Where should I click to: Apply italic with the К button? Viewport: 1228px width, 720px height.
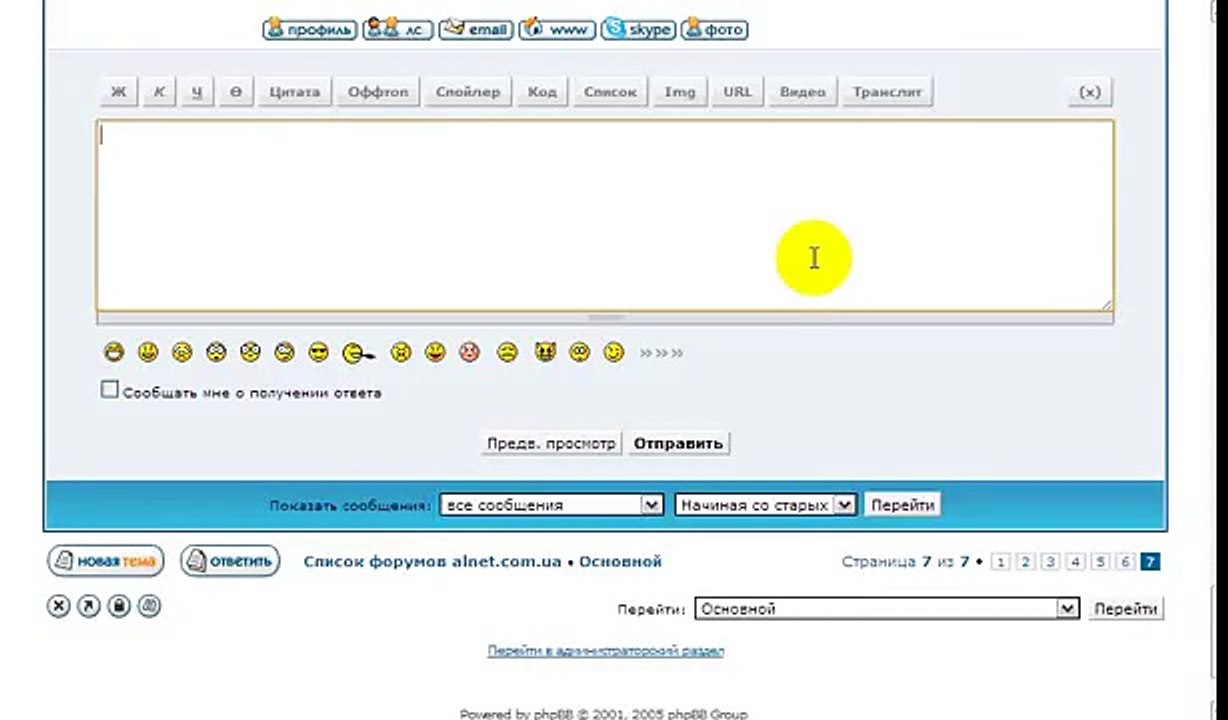[x=158, y=92]
